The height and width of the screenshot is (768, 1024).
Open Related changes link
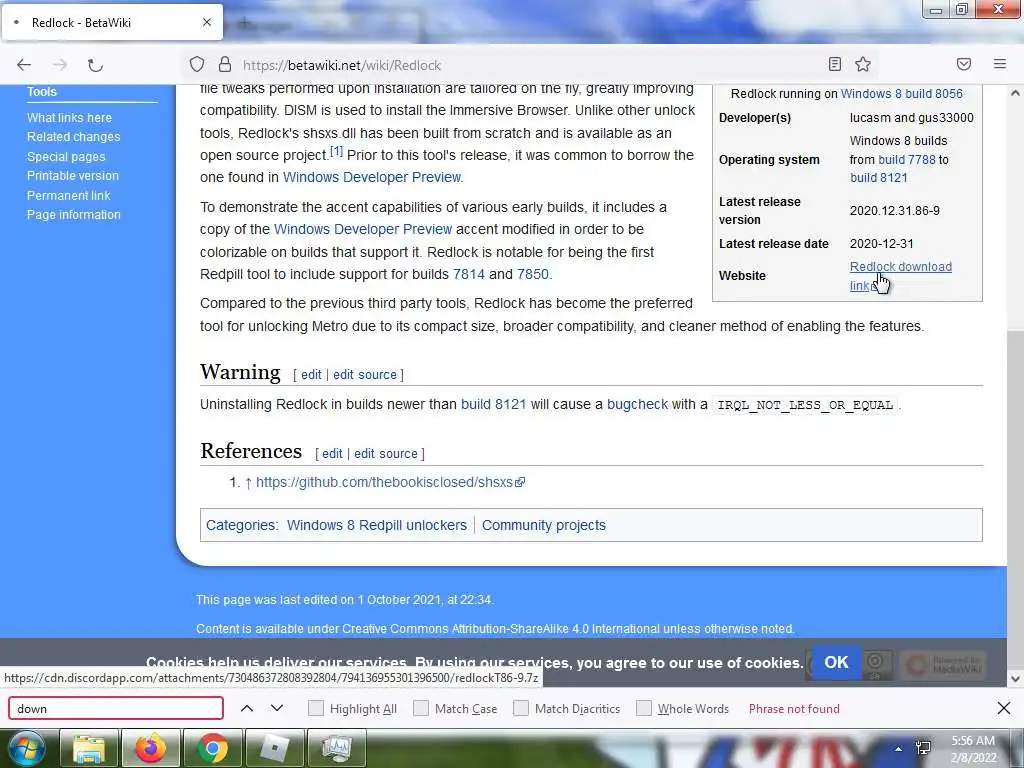[73, 136]
